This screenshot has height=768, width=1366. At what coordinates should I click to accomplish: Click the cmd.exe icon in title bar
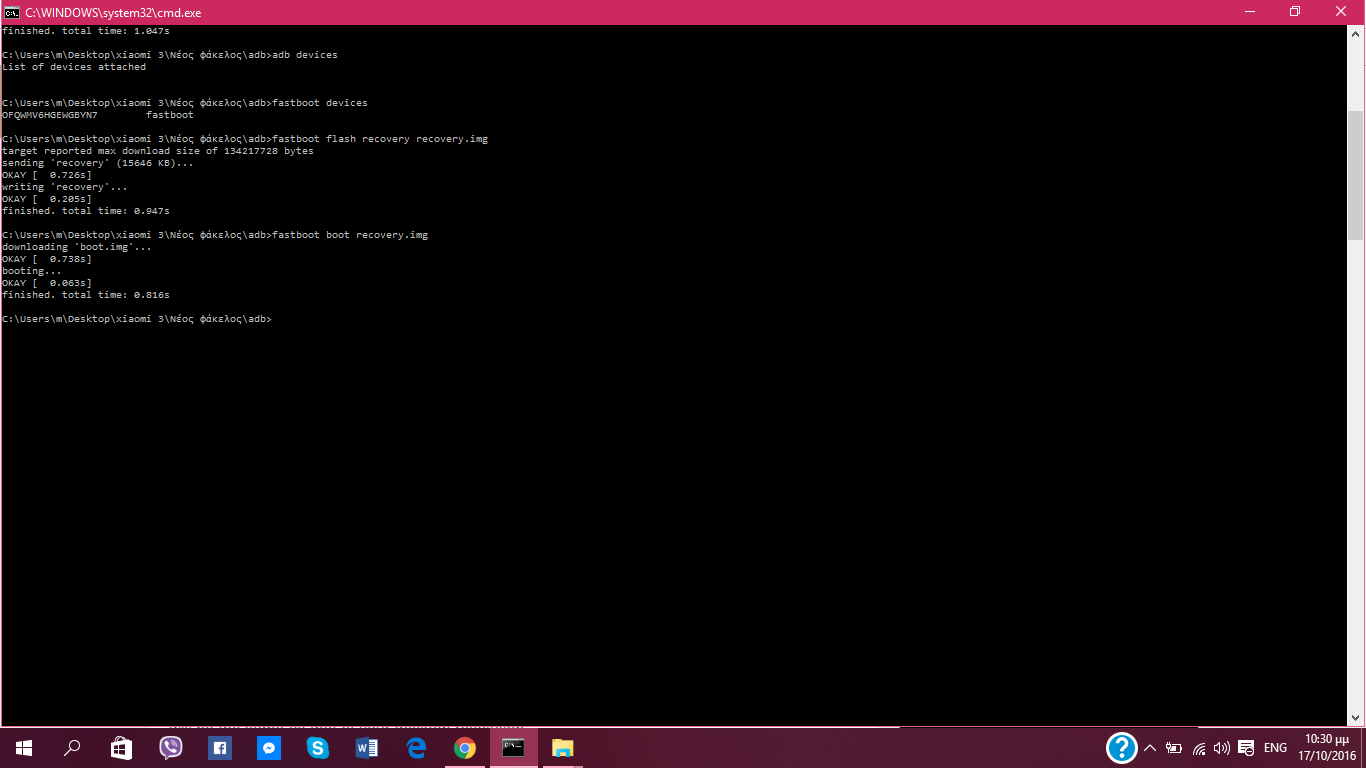coord(12,13)
